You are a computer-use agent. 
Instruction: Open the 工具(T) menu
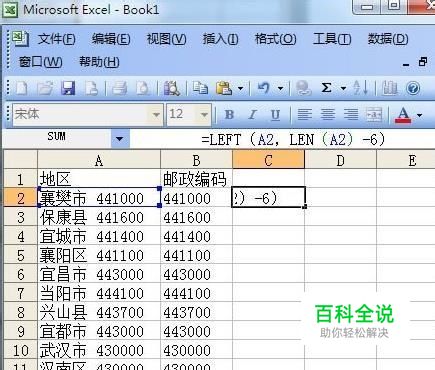tap(332, 39)
